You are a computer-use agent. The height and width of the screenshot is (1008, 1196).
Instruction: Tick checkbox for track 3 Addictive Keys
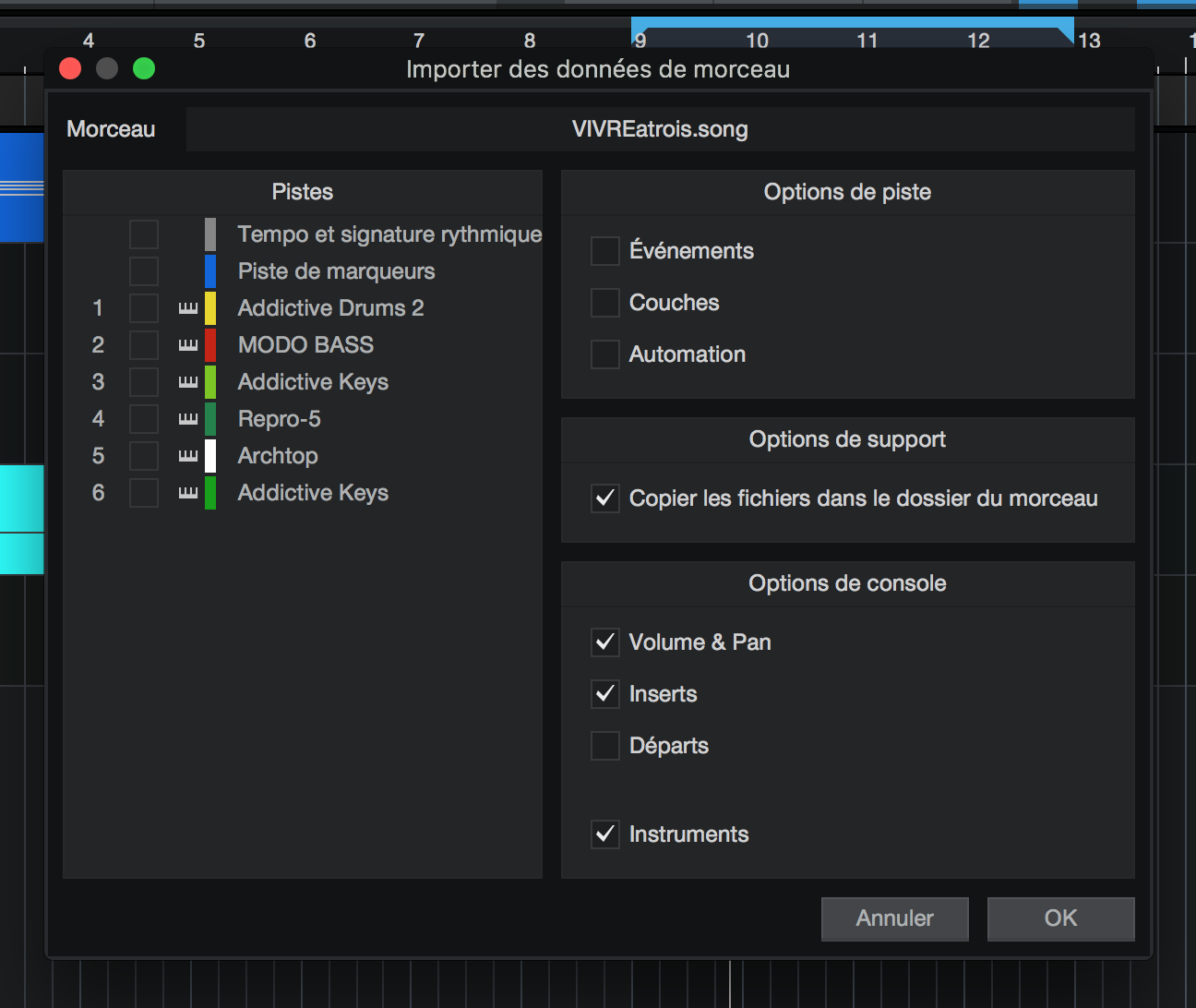click(x=144, y=382)
